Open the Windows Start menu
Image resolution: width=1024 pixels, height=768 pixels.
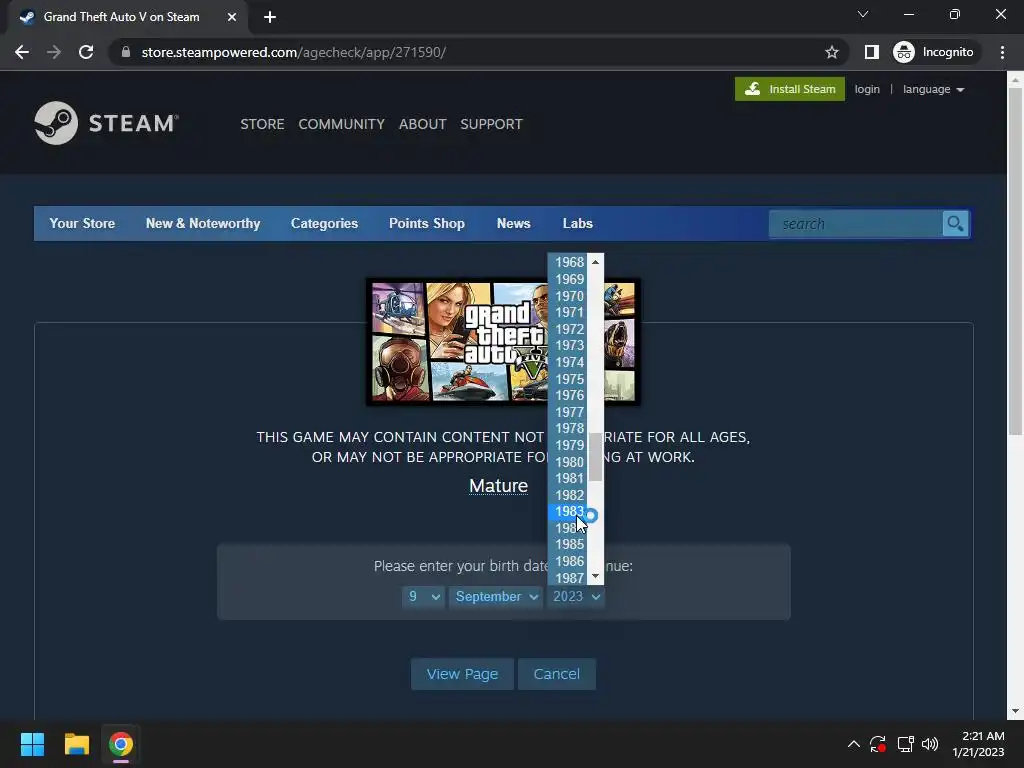[x=32, y=744]
